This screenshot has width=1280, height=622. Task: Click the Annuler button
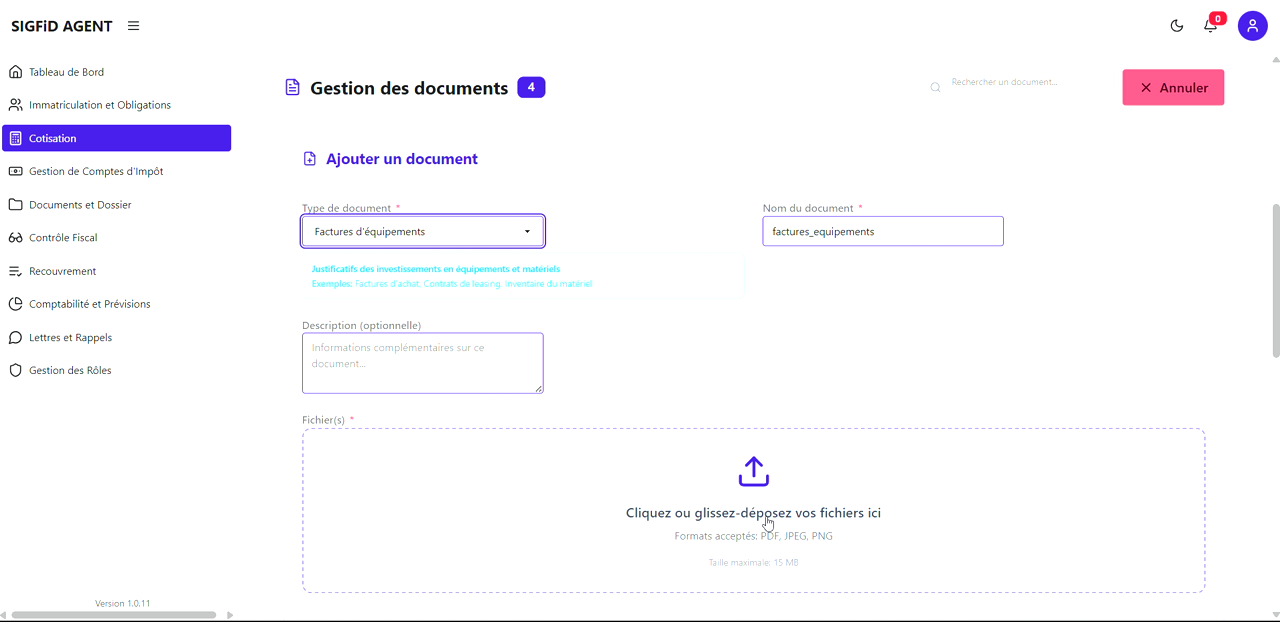[1172, 87]
